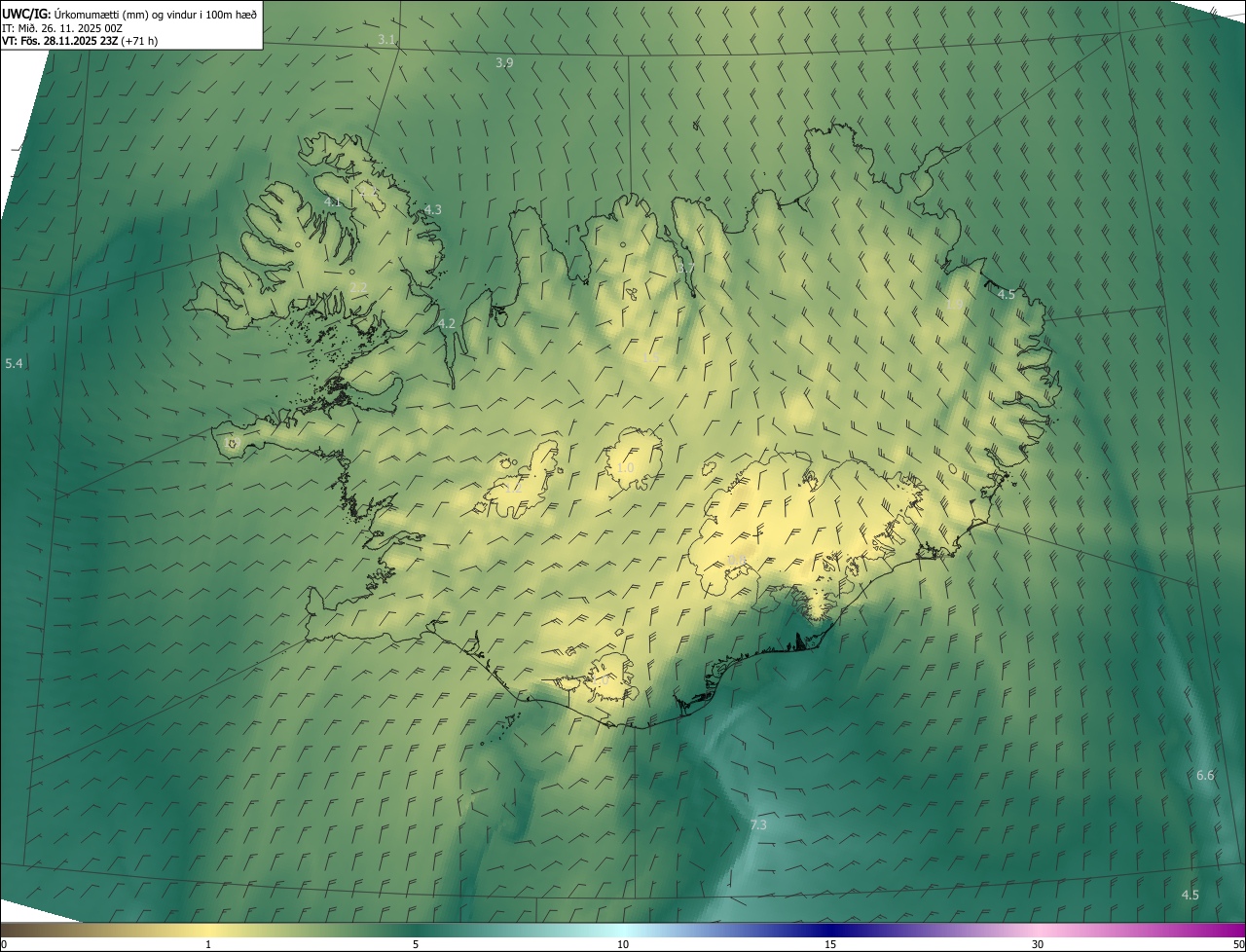Click the 7.3 value south of Iceland
Screen dimensions: 1246x952
click(758, 824)
